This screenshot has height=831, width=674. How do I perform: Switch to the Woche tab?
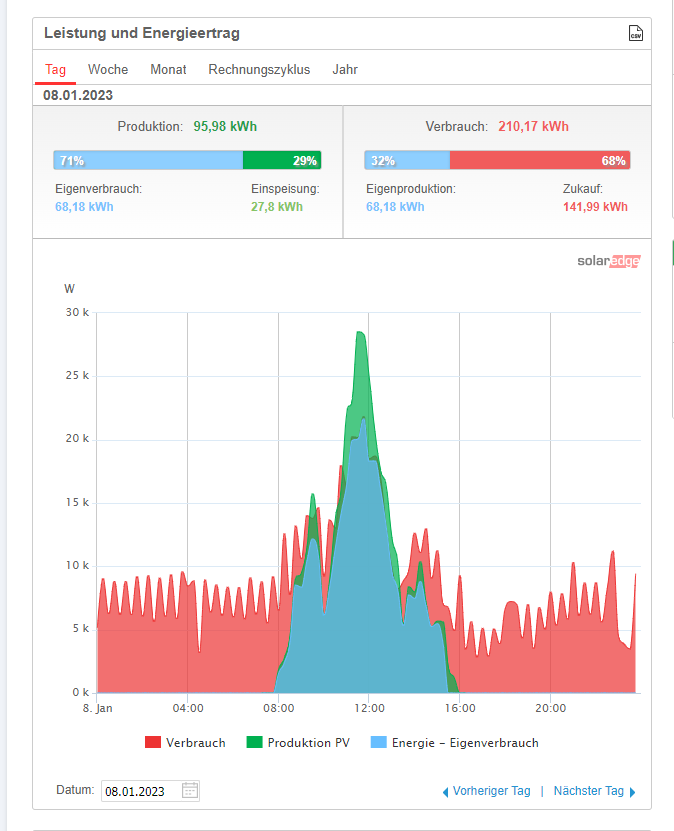(x=108, y=69)
